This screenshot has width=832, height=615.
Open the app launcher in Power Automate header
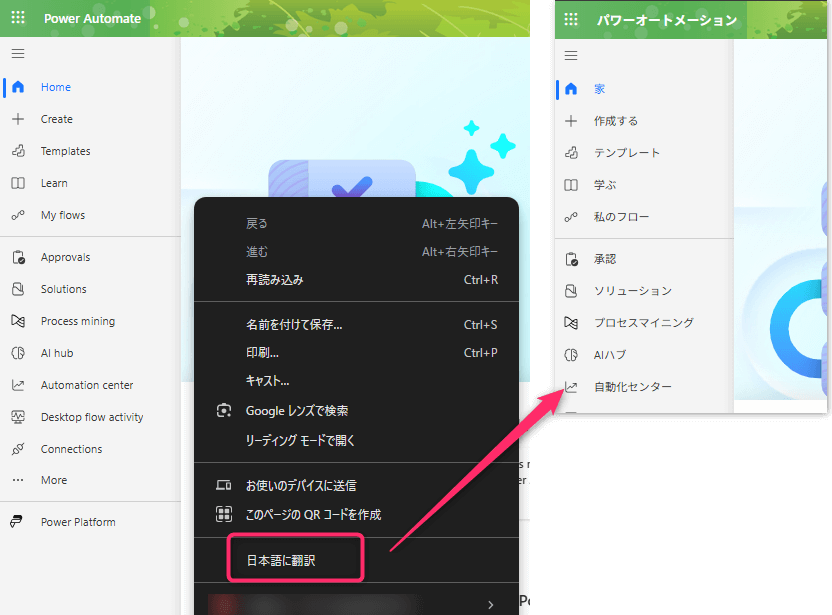click(x=18, y=18)
